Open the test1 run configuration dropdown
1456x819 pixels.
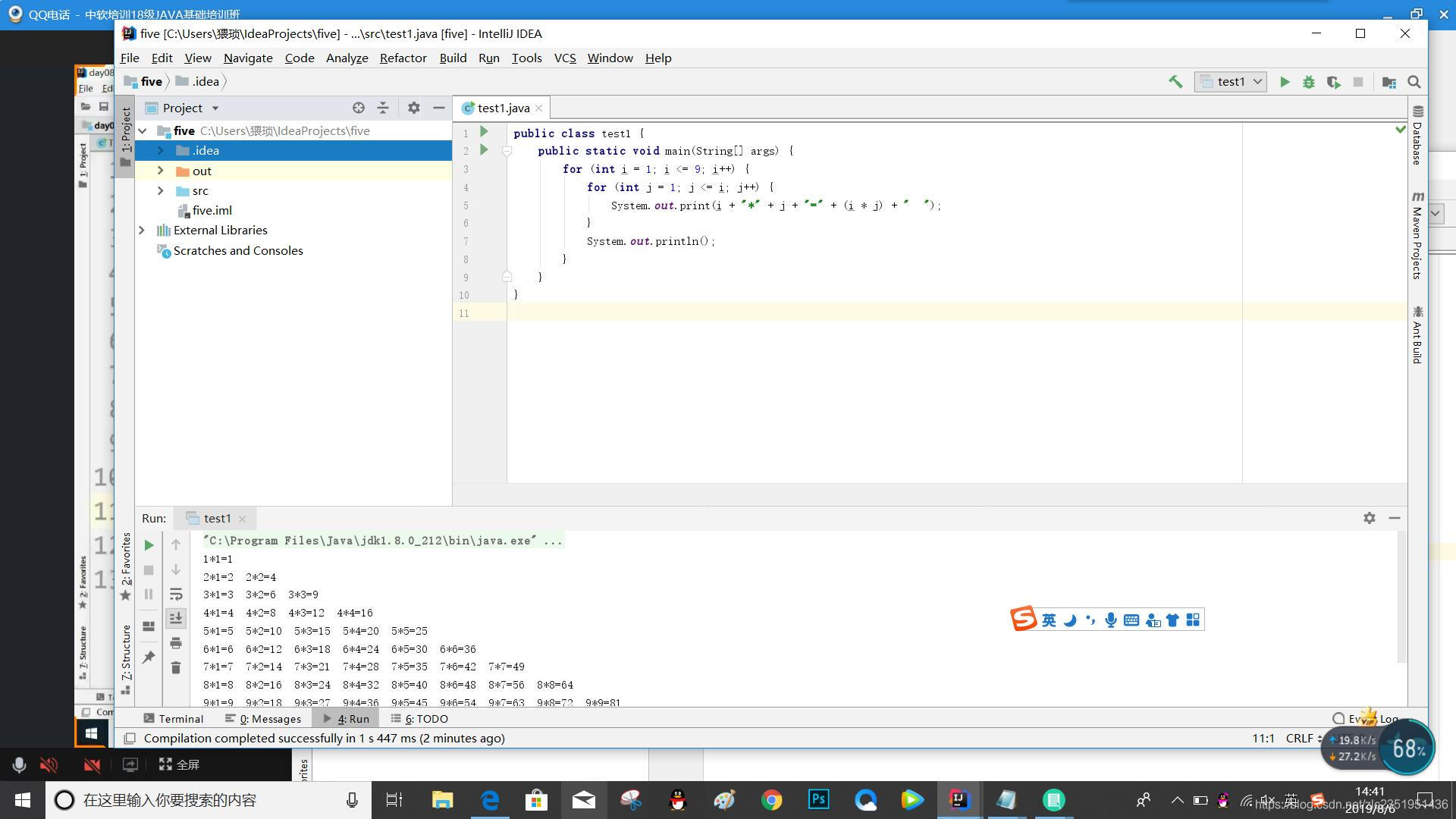pyautogui.click(x=1230, y=82)
